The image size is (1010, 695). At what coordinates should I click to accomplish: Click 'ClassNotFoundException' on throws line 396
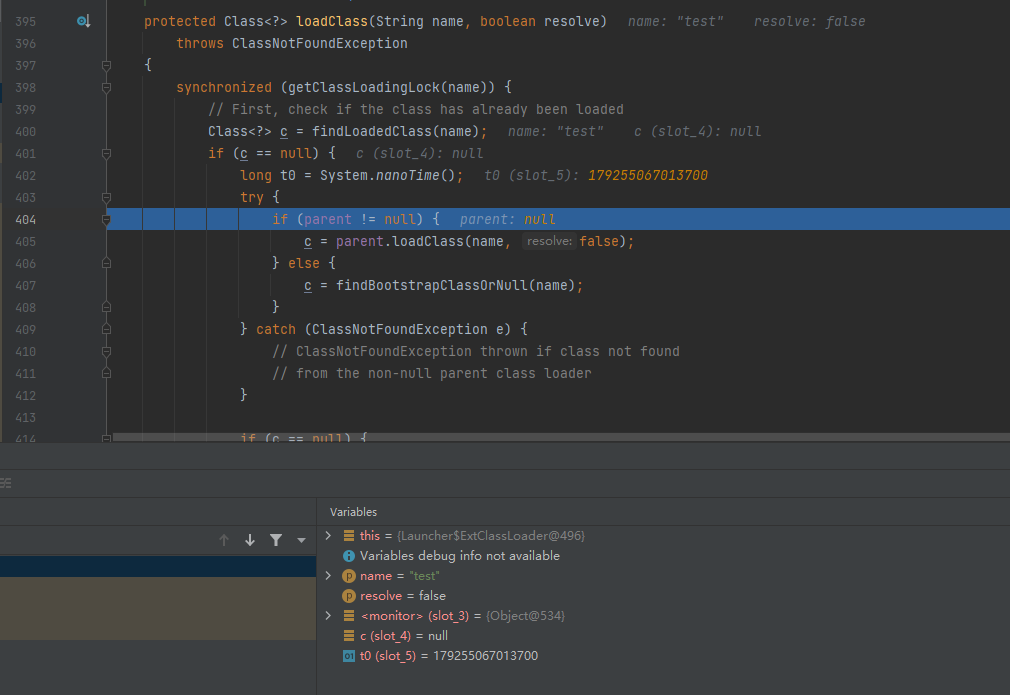[x=319, y=43]
